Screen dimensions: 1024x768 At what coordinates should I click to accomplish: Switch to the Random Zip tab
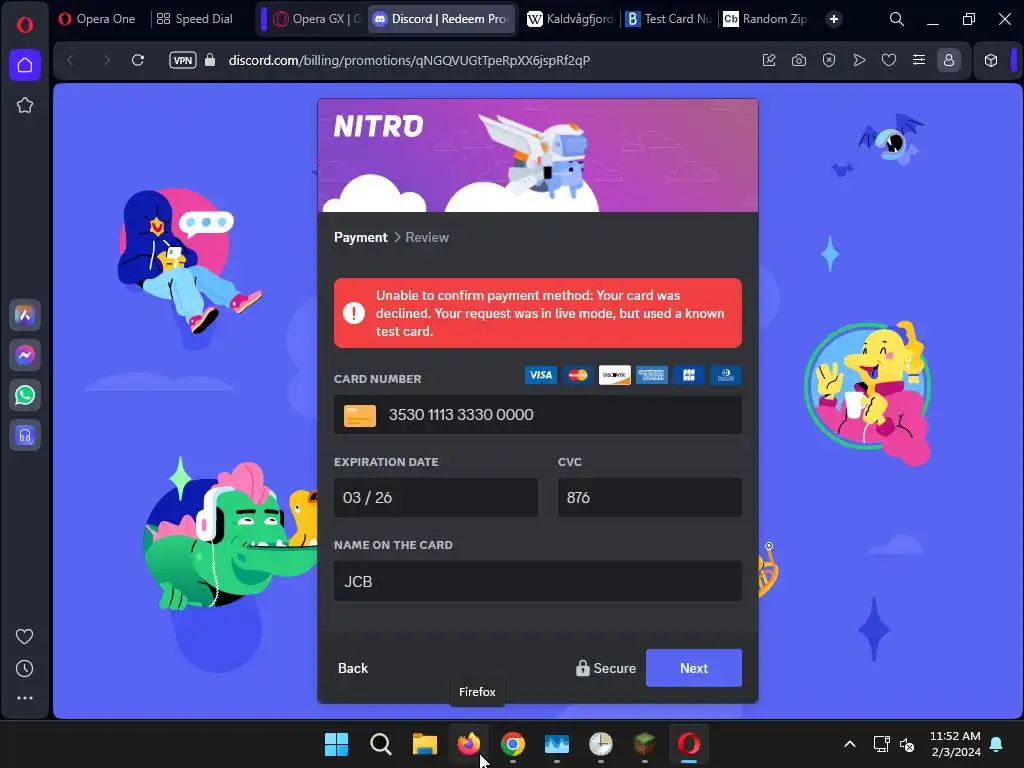tap(766, 19)
